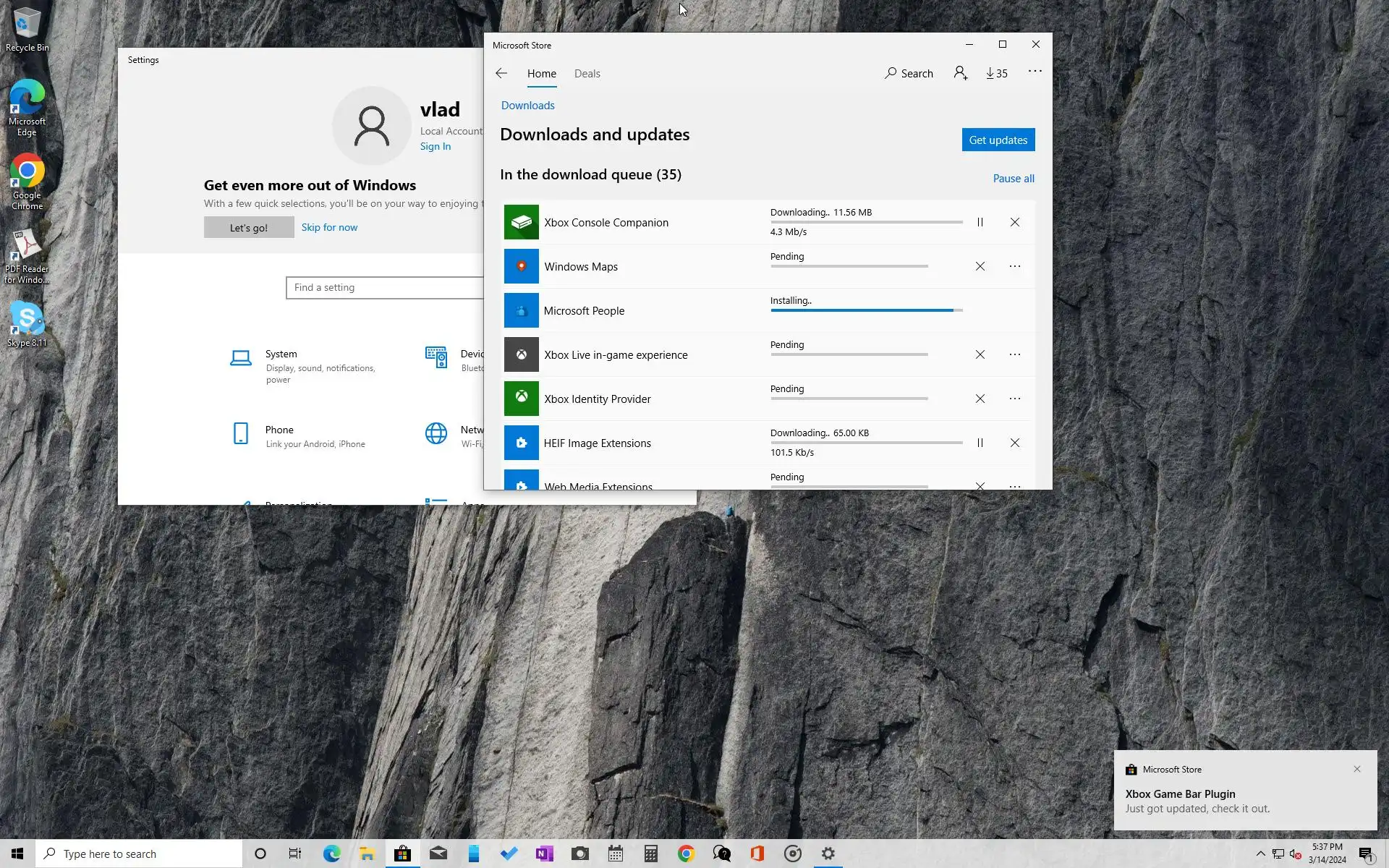Viewport: 1389px width, 868px height.
Task: Go back in Microsoft Store
Action: (x=501, y=73)
